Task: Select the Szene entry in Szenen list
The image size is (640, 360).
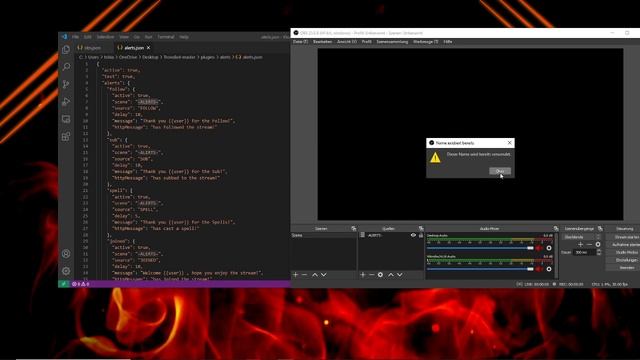Action: (324, 235)
